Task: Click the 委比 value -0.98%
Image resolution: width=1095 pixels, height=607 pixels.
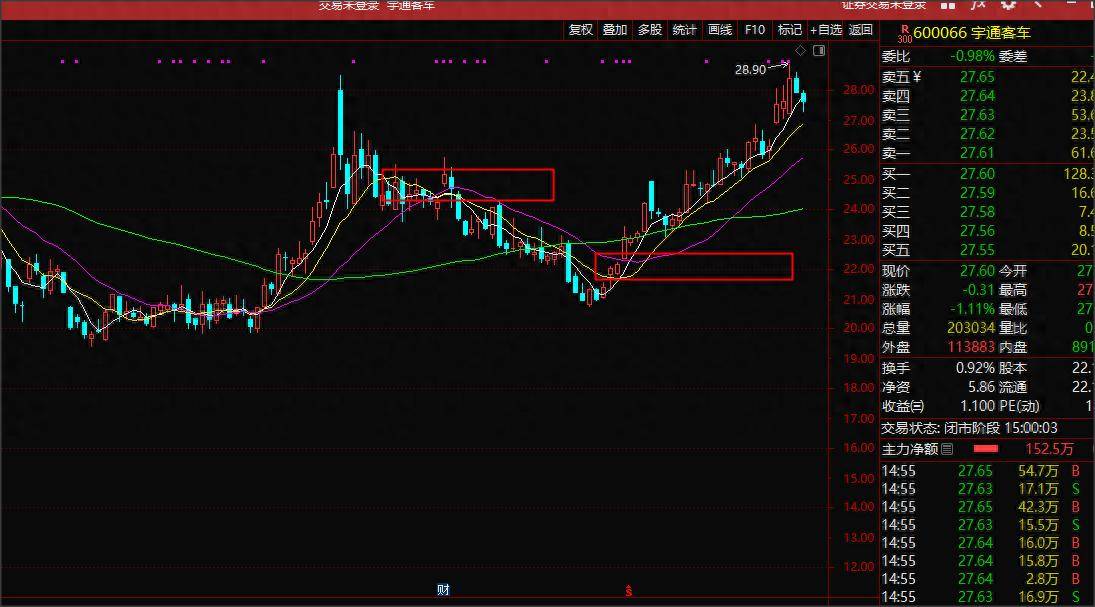Action: [971, 57]
